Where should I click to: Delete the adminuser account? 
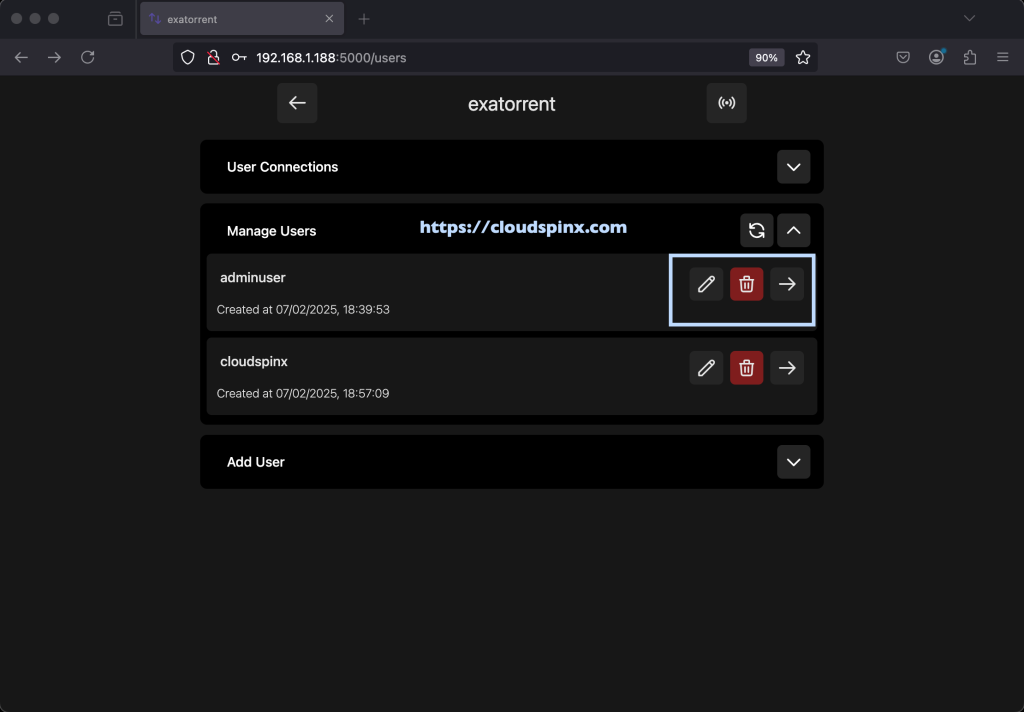pos(746,284)
